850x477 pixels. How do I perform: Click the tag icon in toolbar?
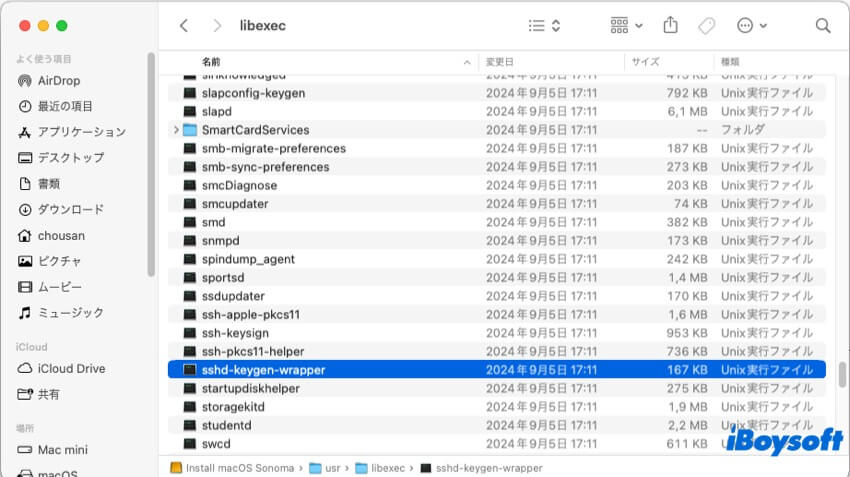coord(706,25)
